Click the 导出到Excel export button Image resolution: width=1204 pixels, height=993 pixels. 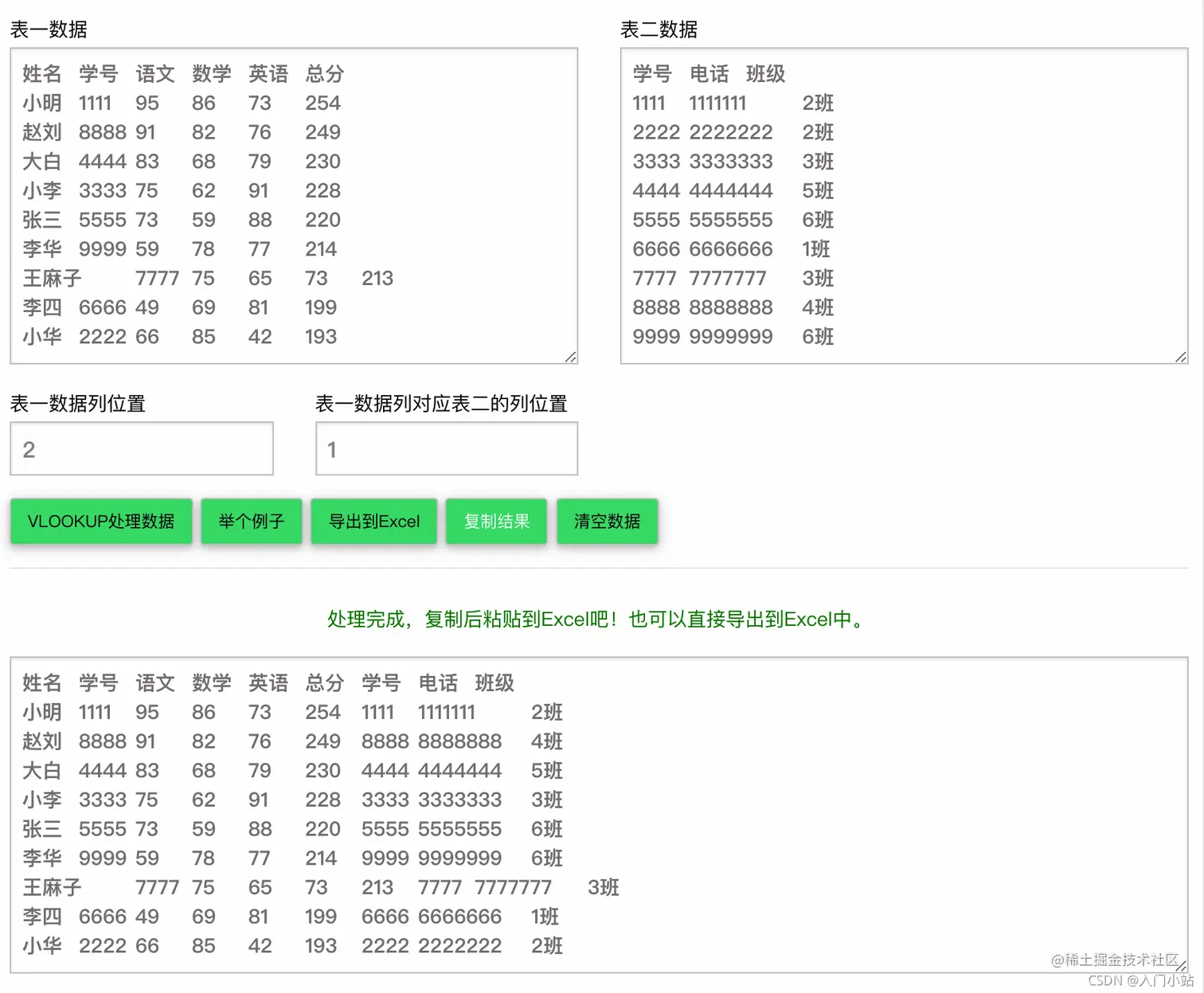coord(373,522)
